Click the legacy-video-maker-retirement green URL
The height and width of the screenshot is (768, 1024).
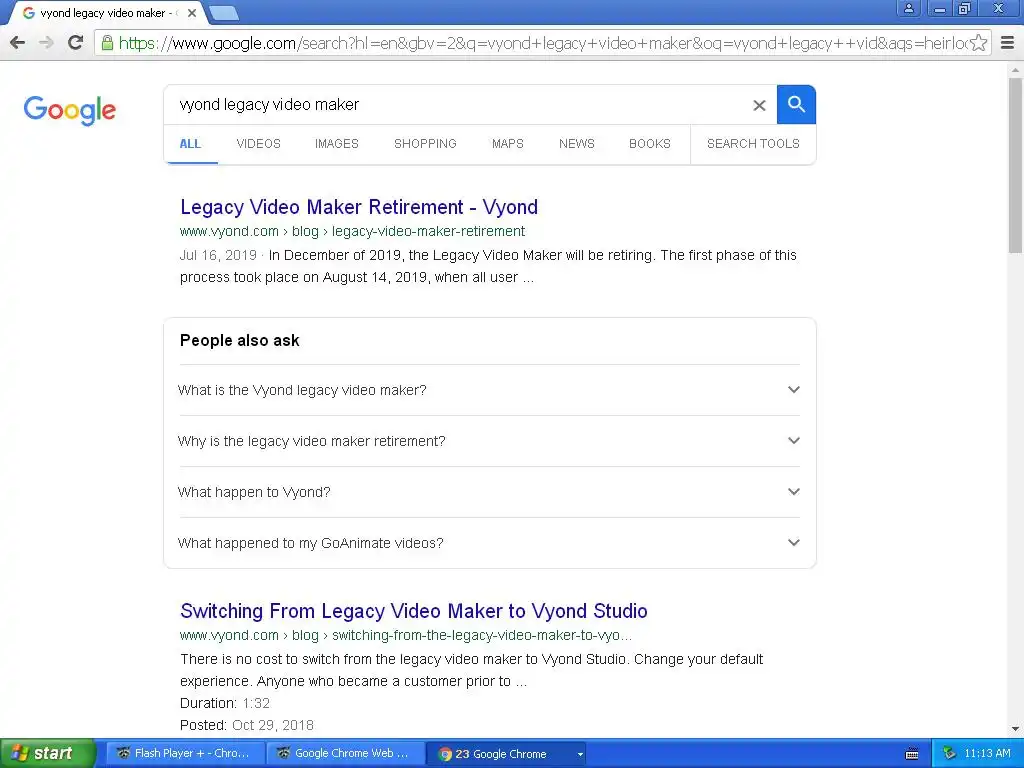pos(352,231)
